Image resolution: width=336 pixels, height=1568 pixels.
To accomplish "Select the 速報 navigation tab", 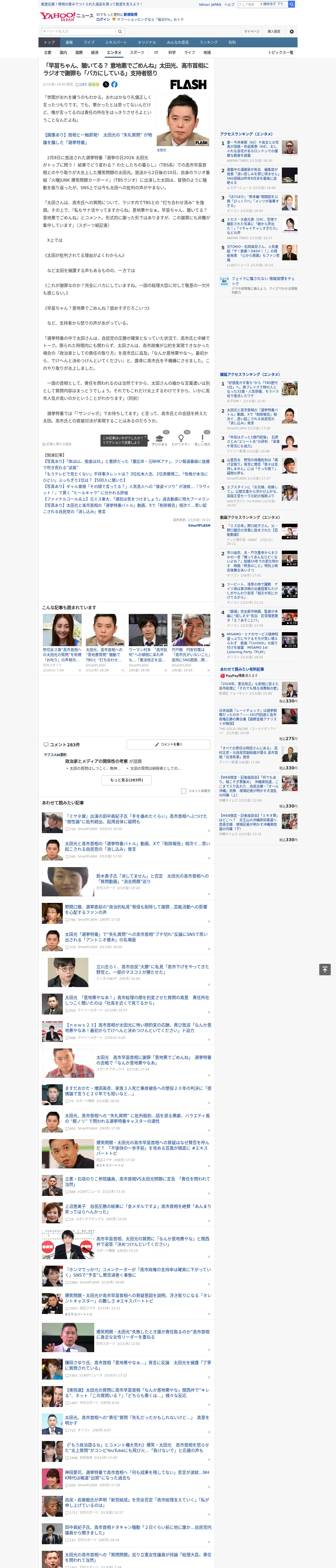I will (x=69, y=43).
